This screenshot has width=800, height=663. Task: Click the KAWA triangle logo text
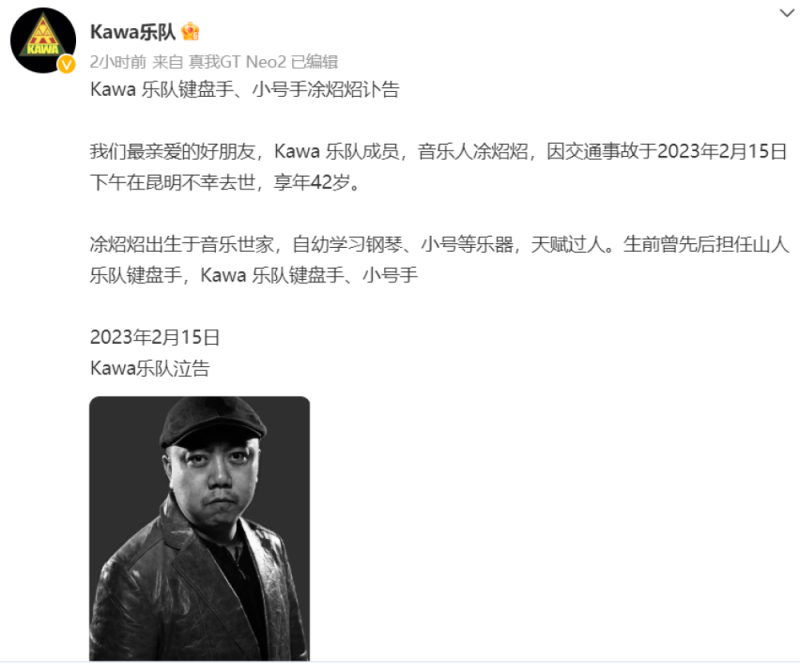(43, 50)
